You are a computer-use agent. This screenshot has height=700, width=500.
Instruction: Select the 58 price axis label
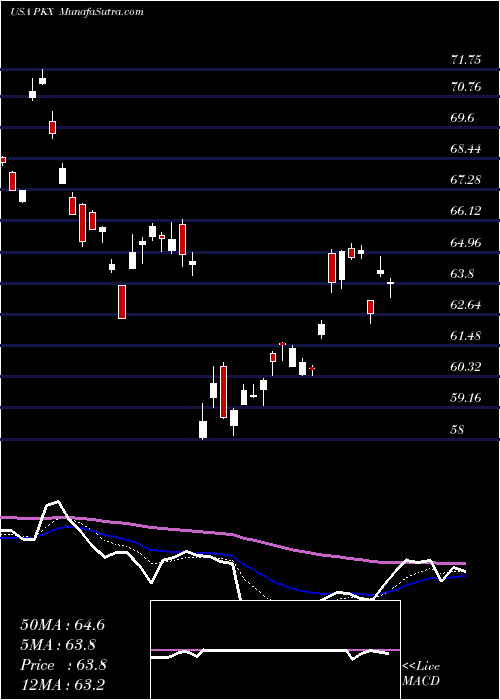pos(458,429)
